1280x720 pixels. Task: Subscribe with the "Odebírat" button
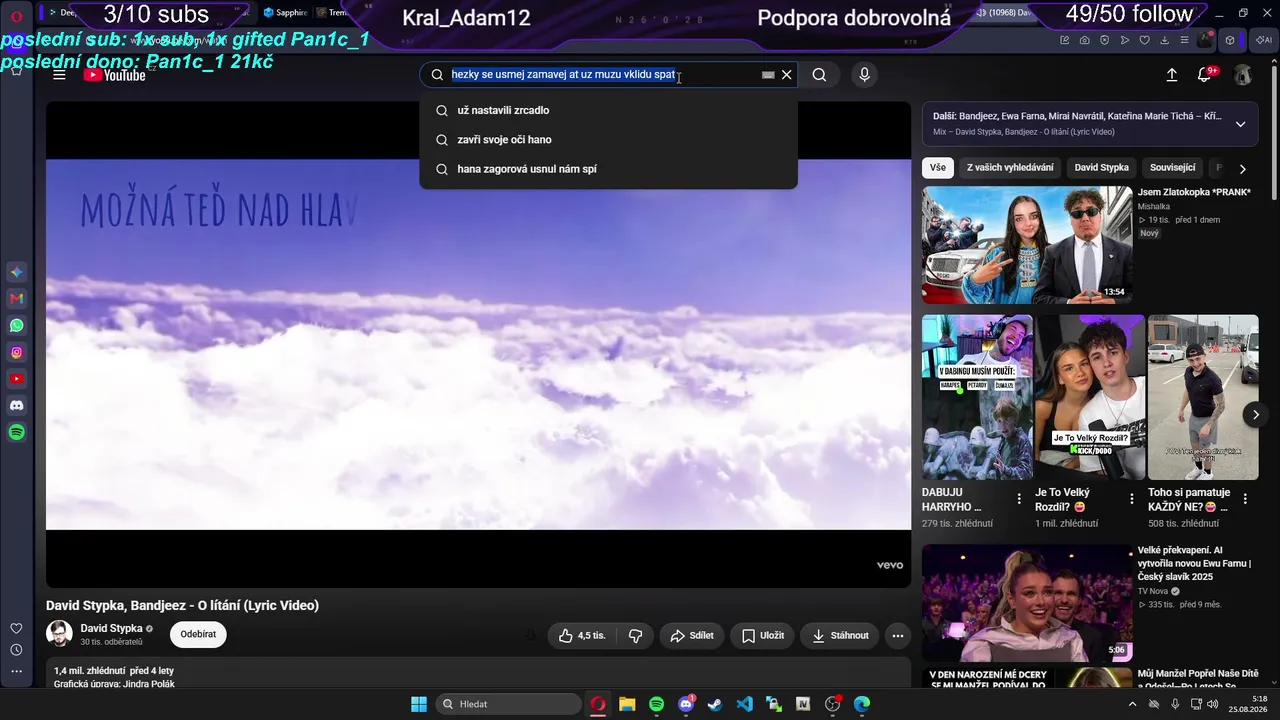198,634
